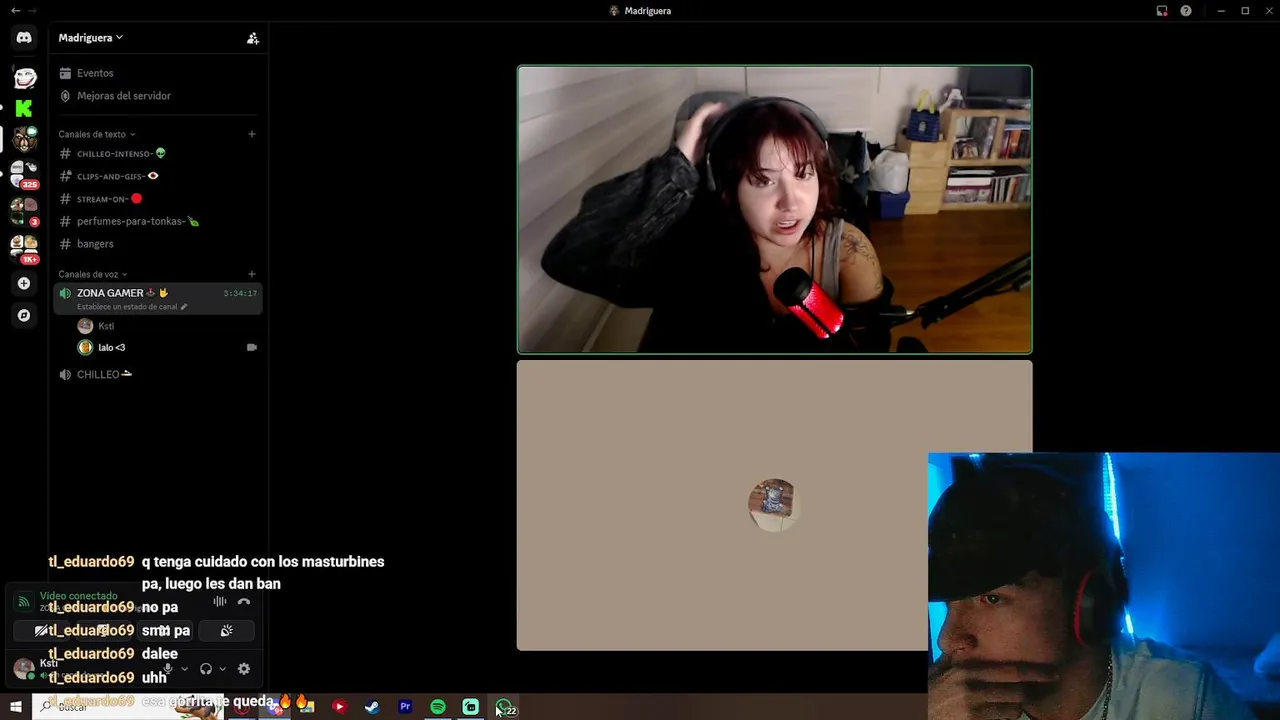Click the connection signal icon near Video conectado

click(24, 602)
